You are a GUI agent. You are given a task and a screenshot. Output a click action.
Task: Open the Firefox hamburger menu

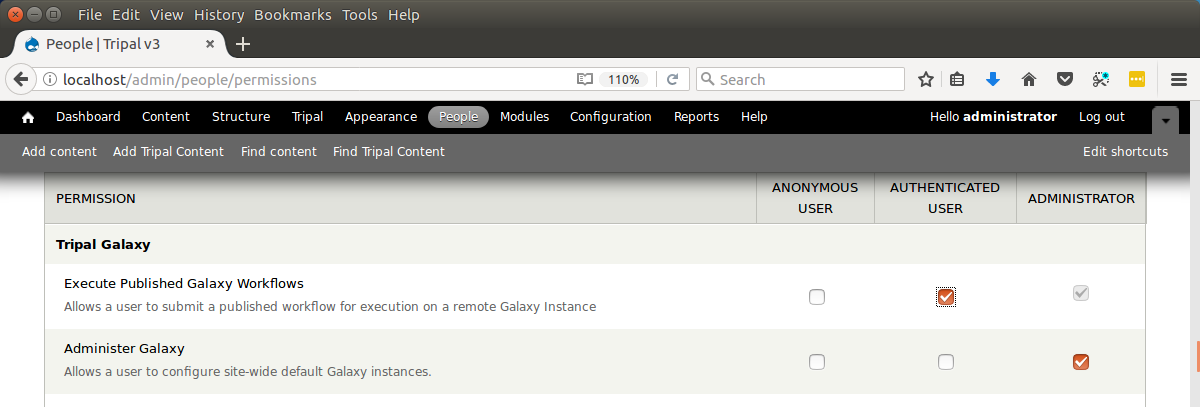pyautogui.click(x=1179, y=79)
